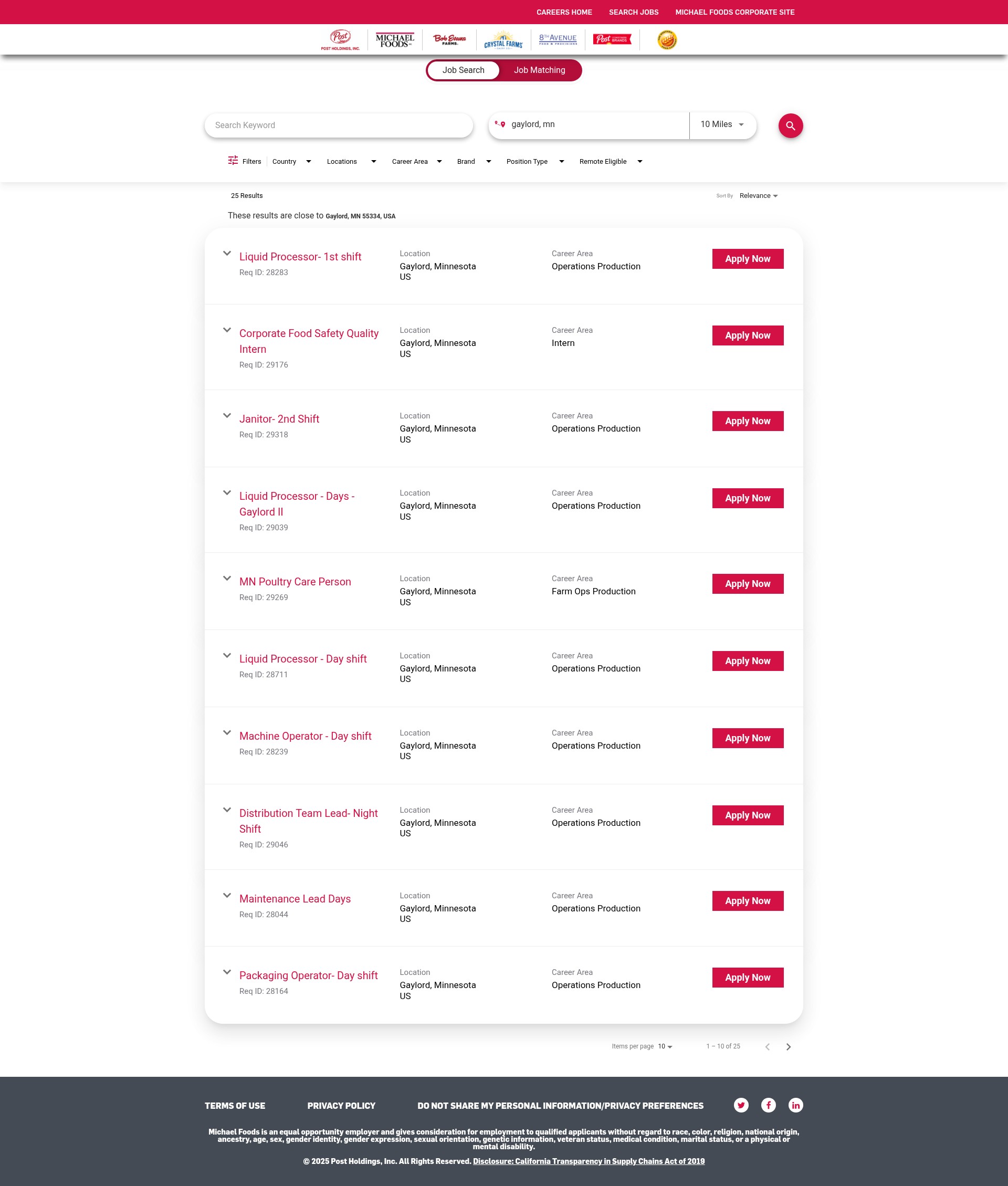Image resolution: width=1008 pixels, height=1186 pixels.
Task: Open the Country filter dropdown
Action: (x=291, y=162)
